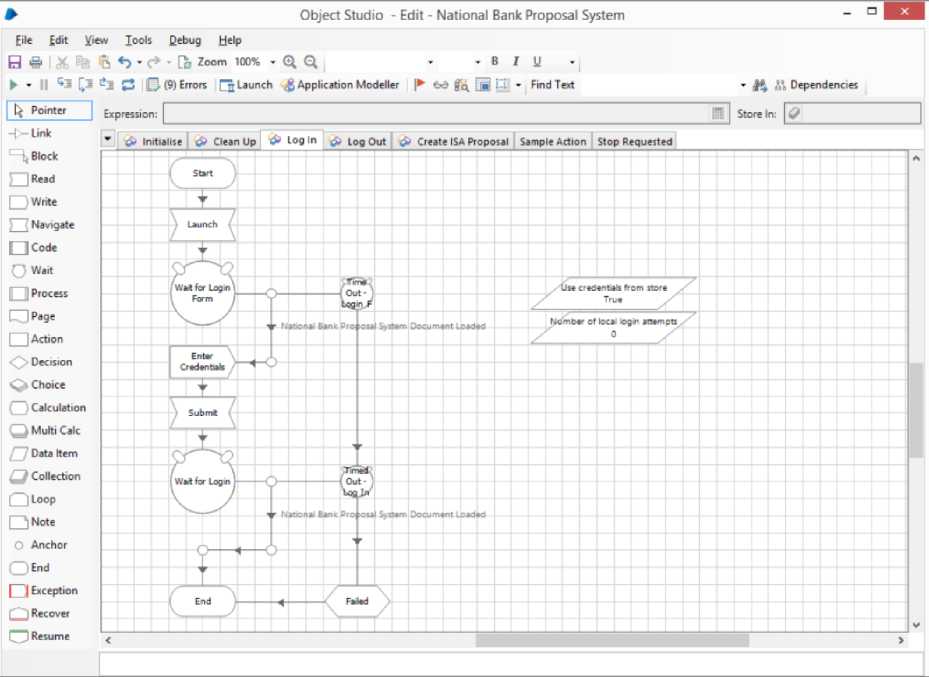
Task: Click the Cut scissors icon
Action: tap(62, 62)
